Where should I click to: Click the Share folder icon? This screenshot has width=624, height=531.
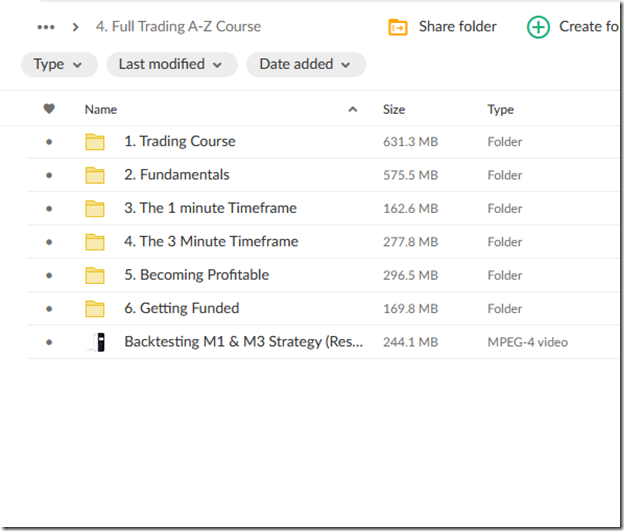tap(398, 27)
